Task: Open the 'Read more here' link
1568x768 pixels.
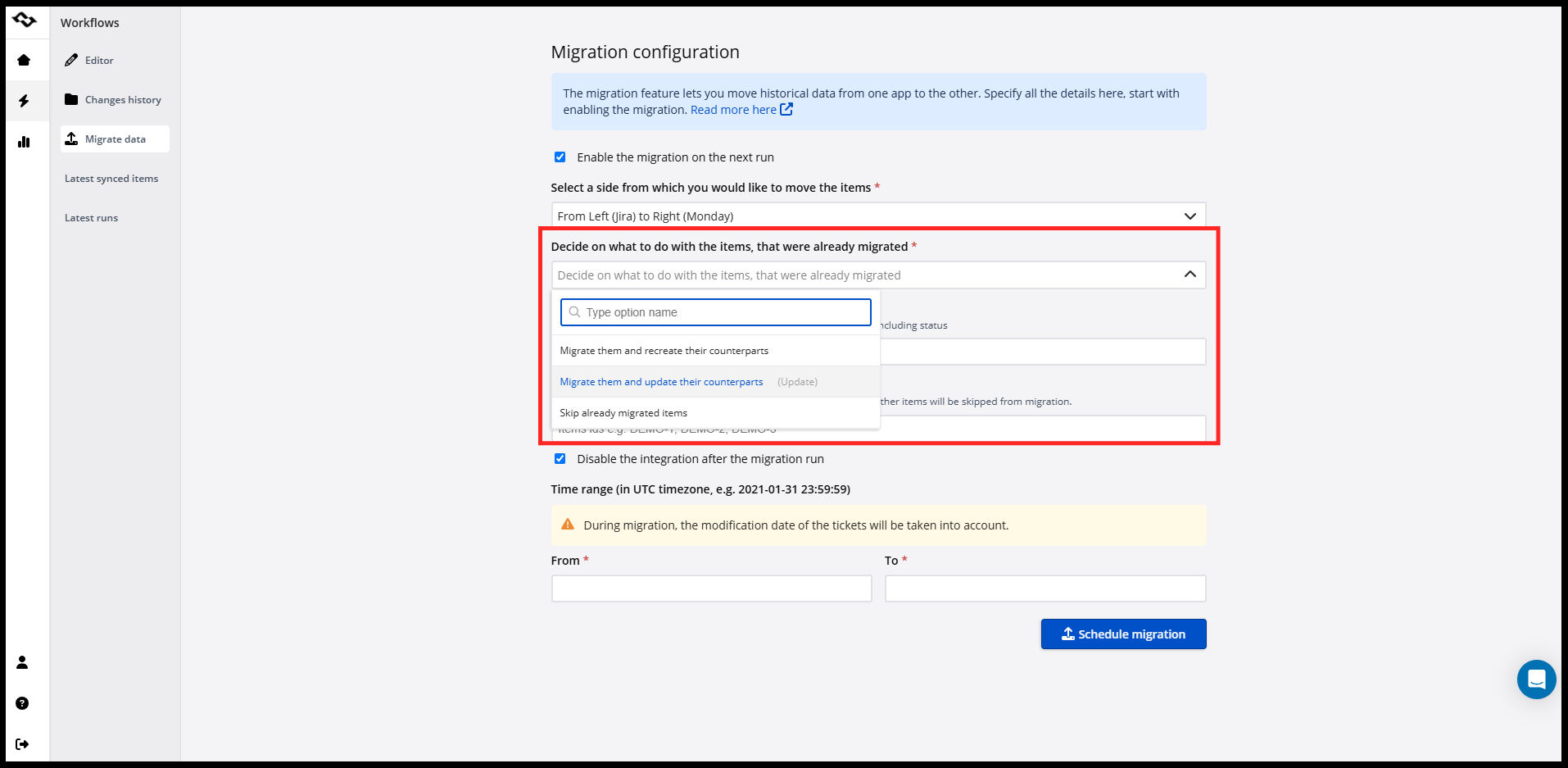Action: point(733,110)
